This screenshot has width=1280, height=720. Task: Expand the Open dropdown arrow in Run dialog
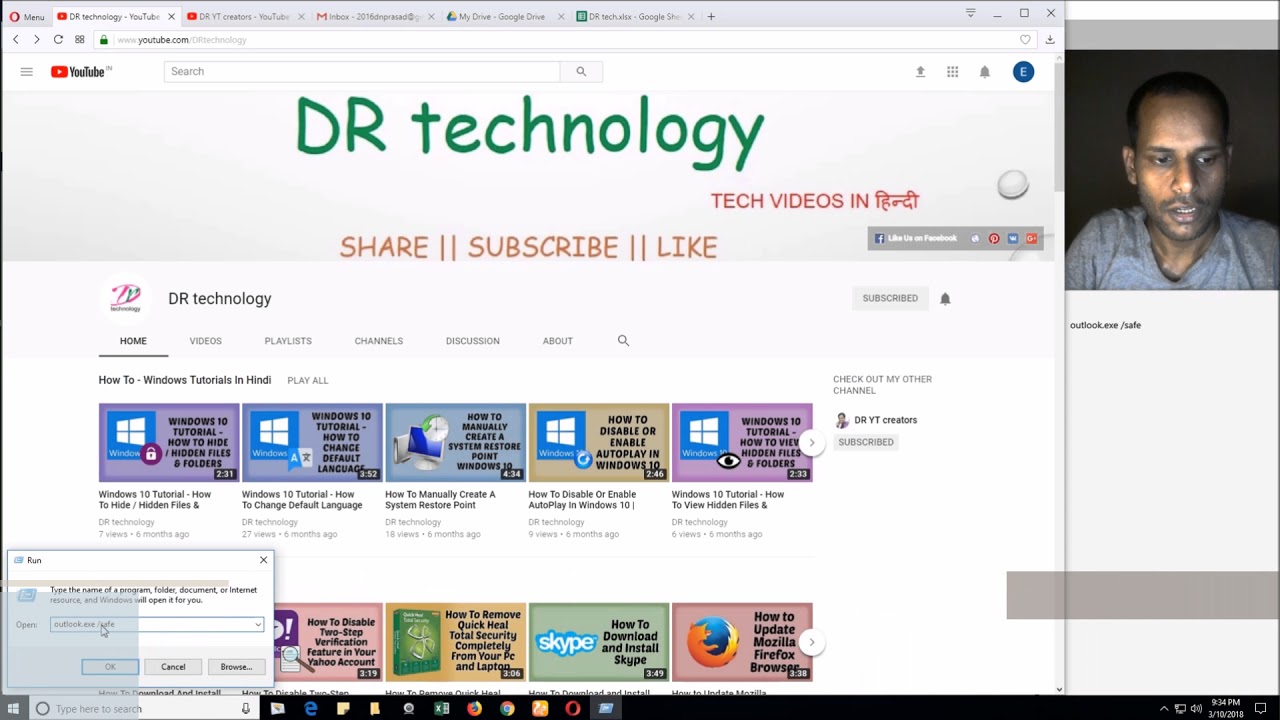click(x=258, y=624)
